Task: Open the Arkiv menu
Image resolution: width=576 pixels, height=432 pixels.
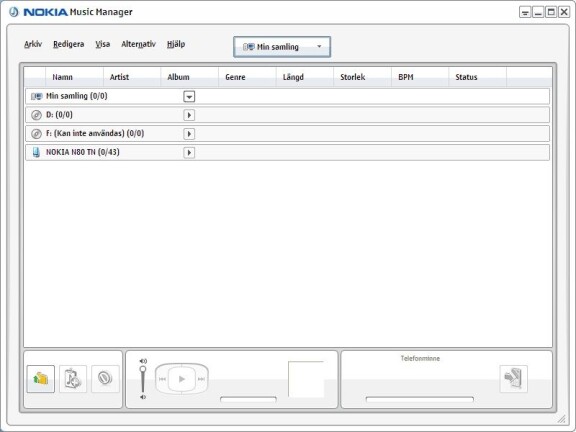Action: click(33, 44)
